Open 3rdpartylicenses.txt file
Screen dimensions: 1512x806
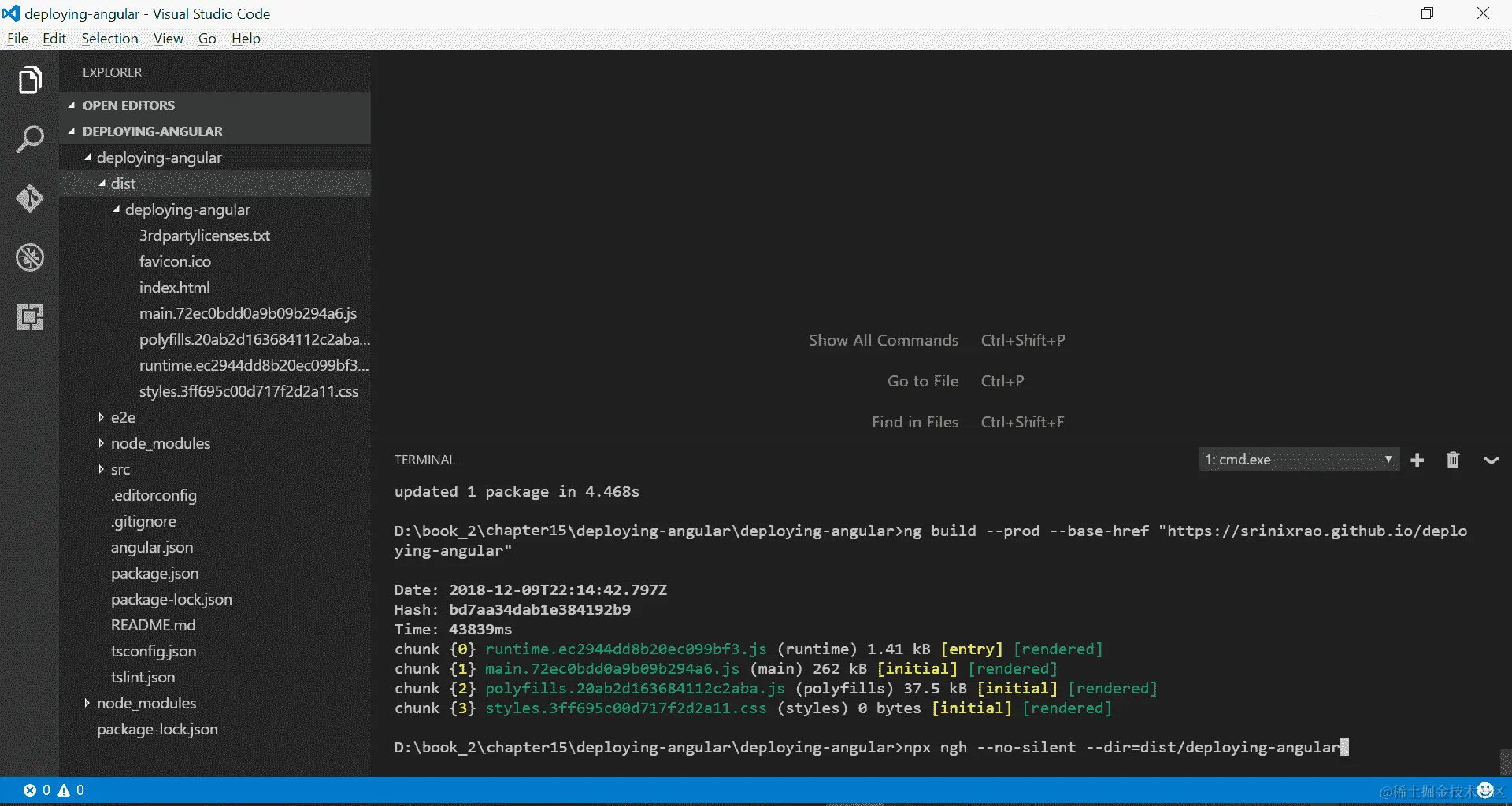(x=205, y=235)
